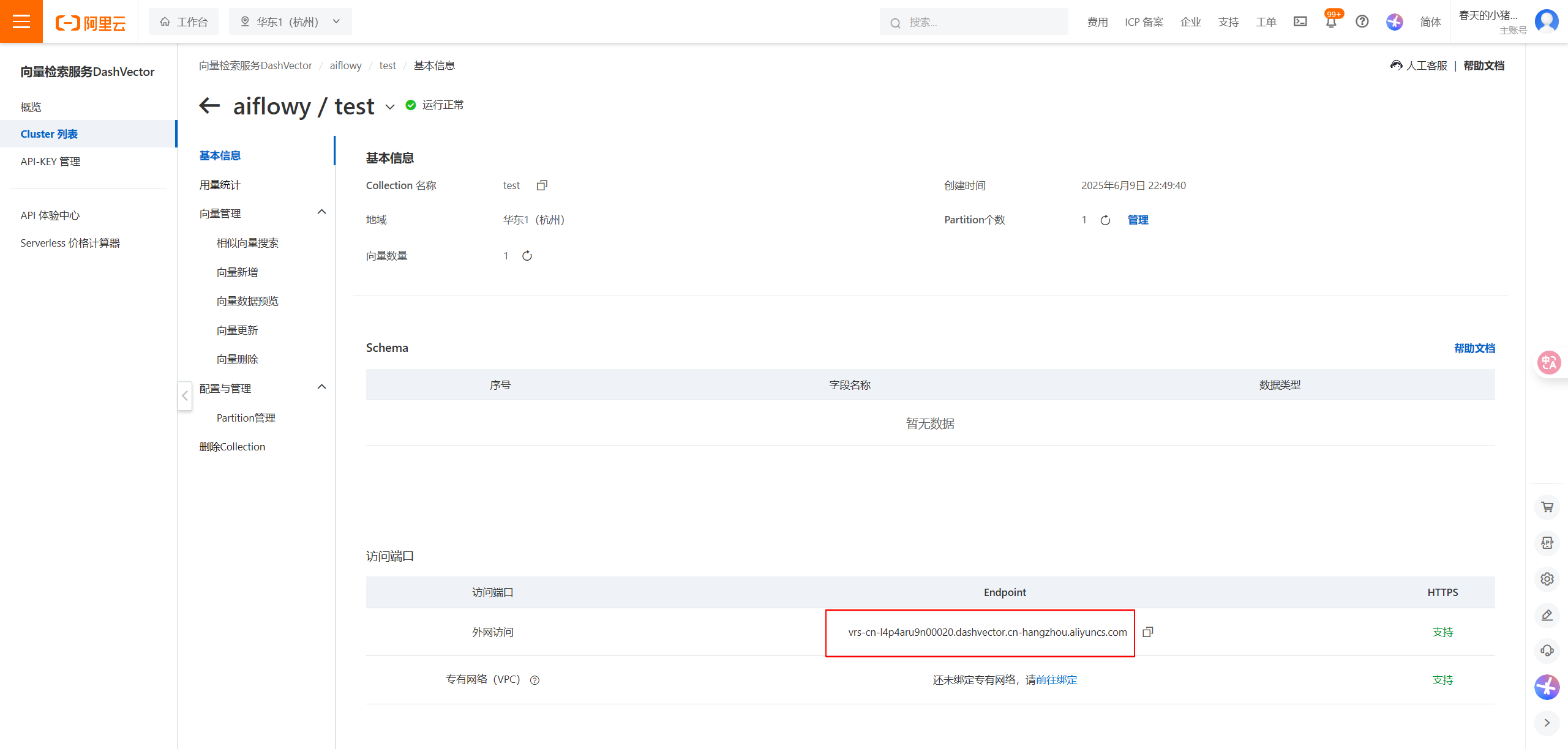
Task: Open 用量统计 in the side menu
Action: click(220, 185)
